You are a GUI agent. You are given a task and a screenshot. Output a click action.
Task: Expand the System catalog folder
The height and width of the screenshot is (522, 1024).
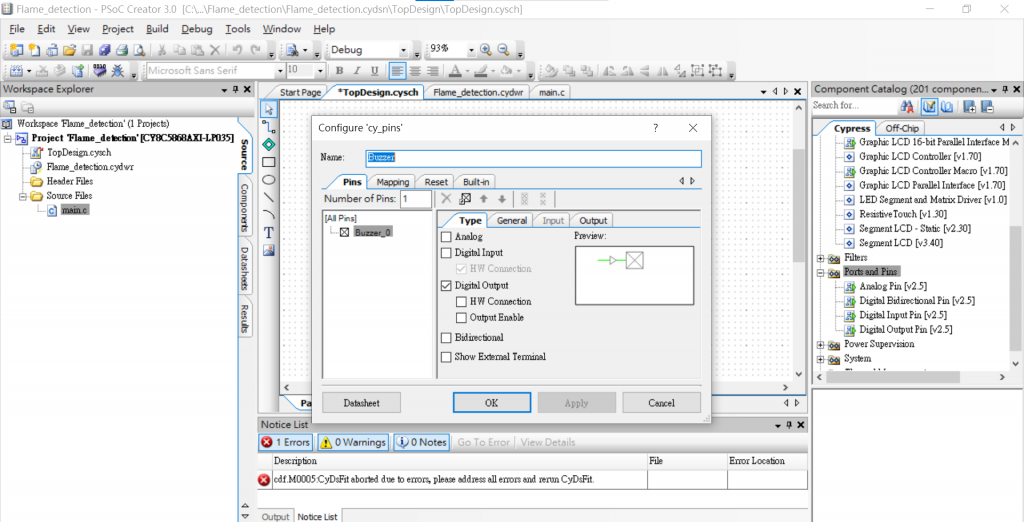[821, 359]
